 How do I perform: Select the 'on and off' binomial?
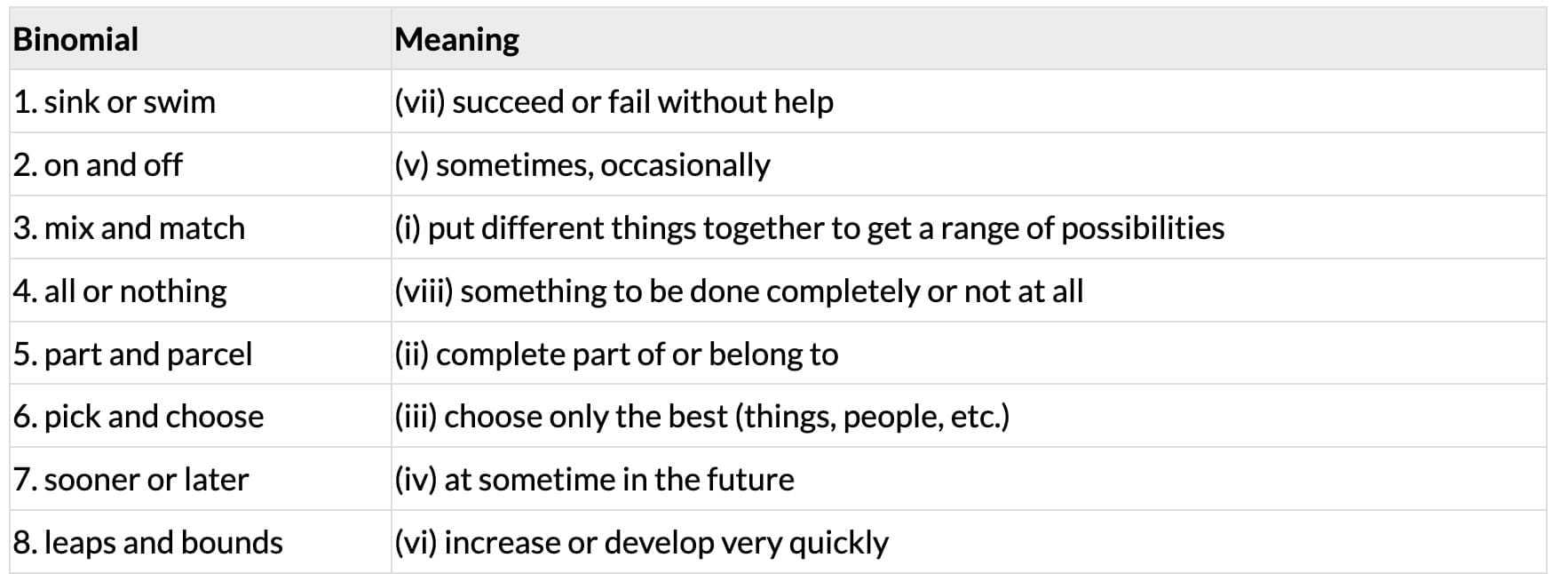pyautogui.click(x=98, y=165)
